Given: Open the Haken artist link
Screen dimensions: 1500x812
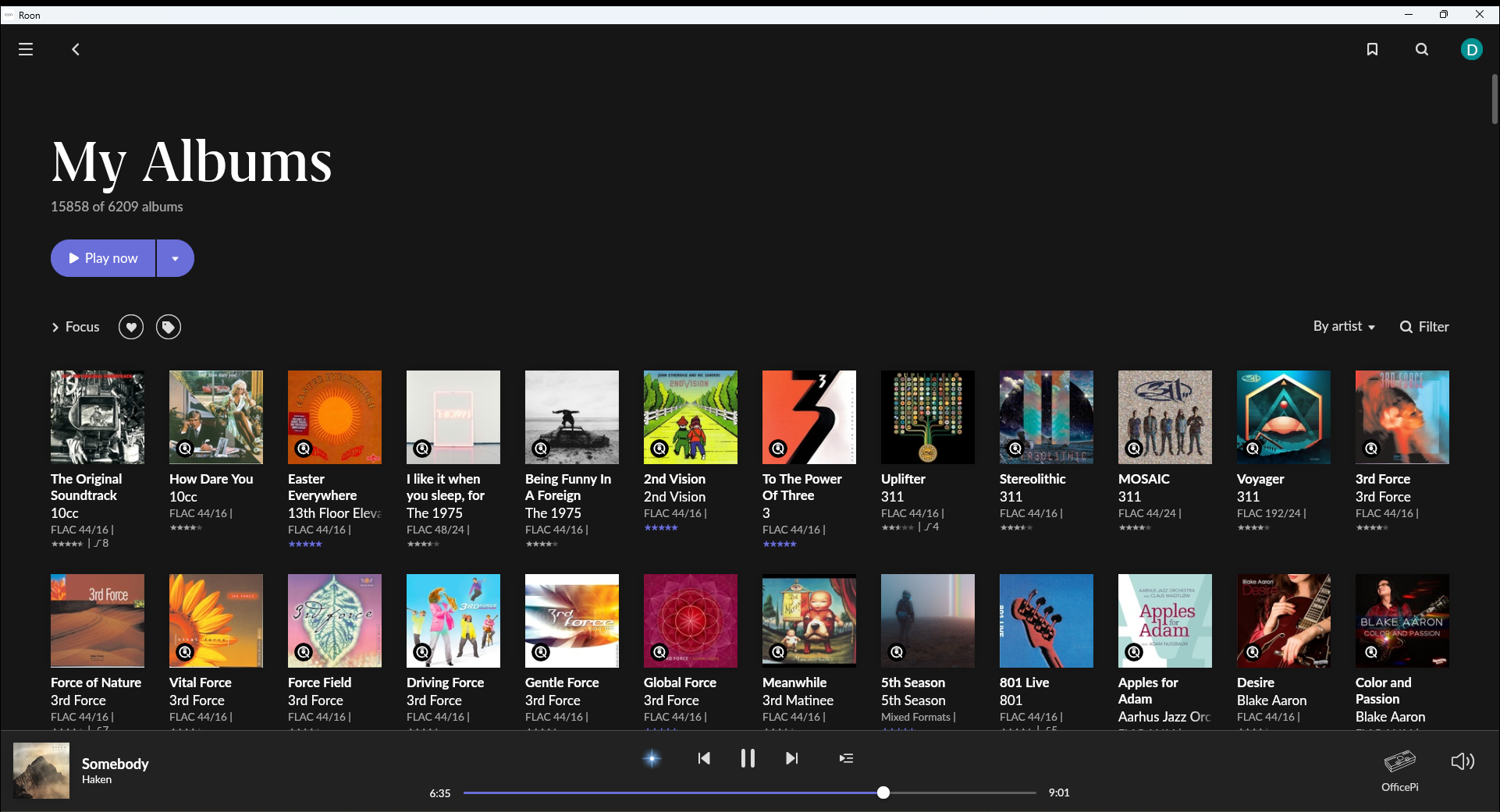Looking at the screenshot, I should pos(97,779).
